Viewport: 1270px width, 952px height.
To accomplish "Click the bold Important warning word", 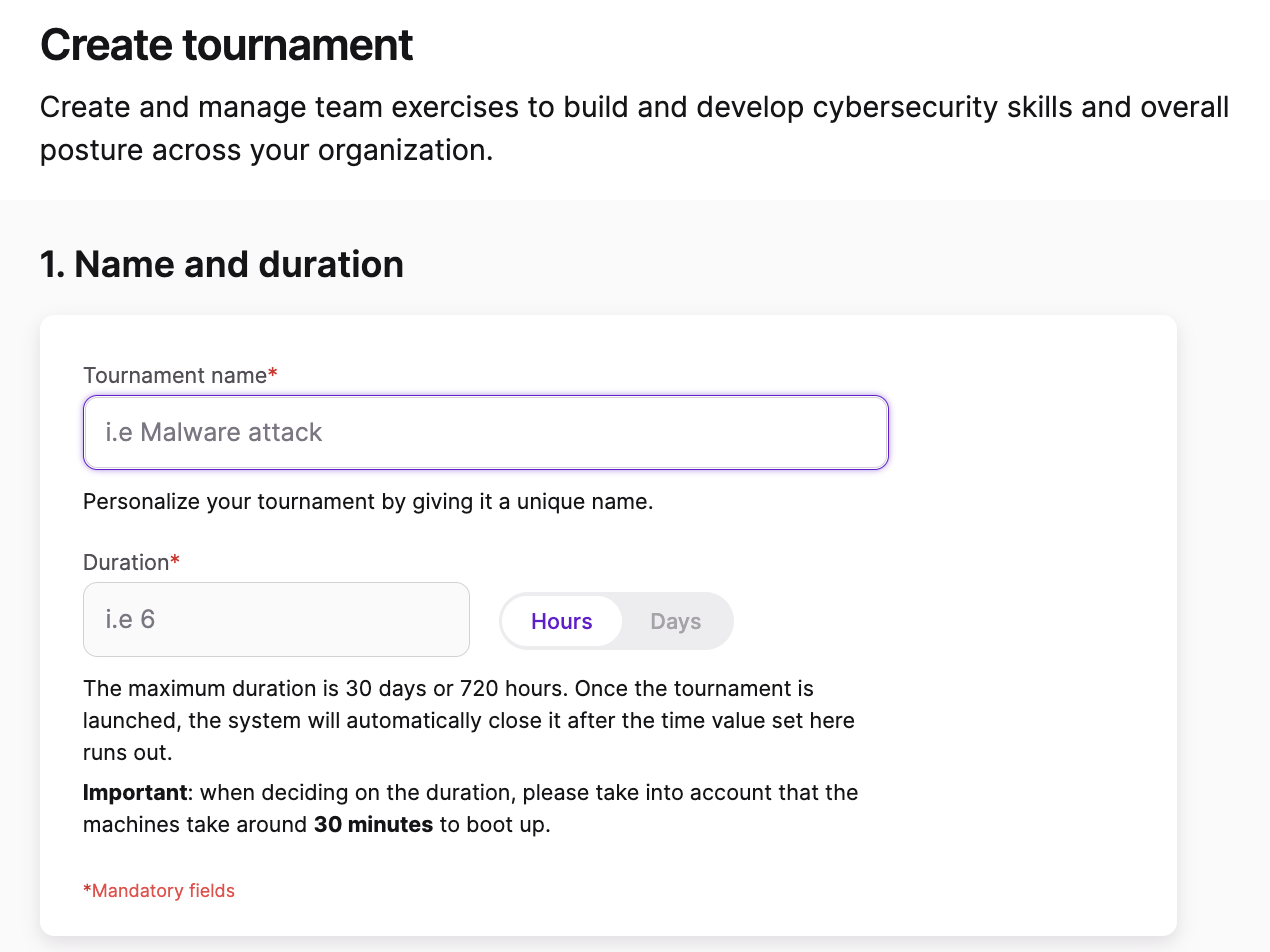I will [135, 792].
